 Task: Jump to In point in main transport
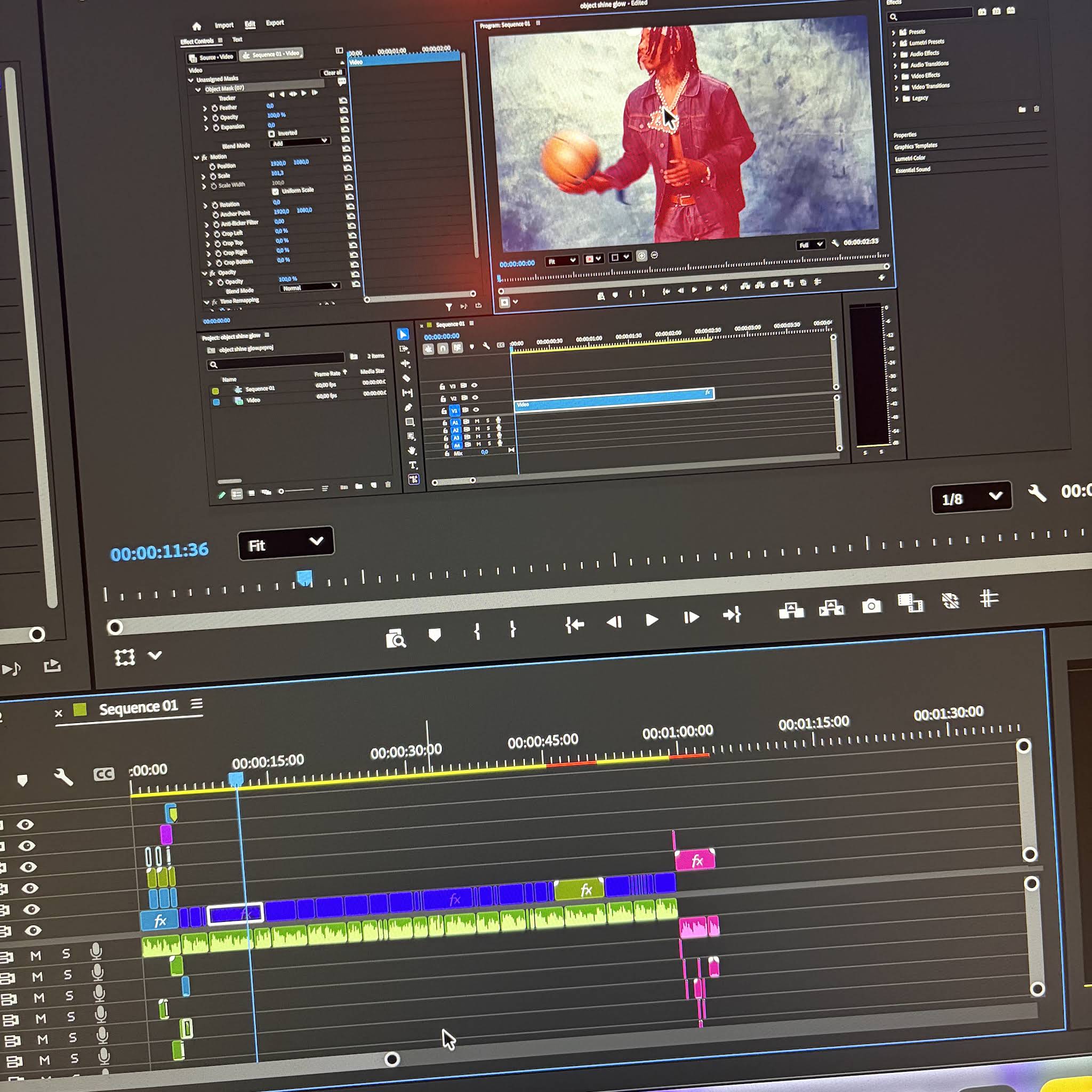(x=574, y=624)
